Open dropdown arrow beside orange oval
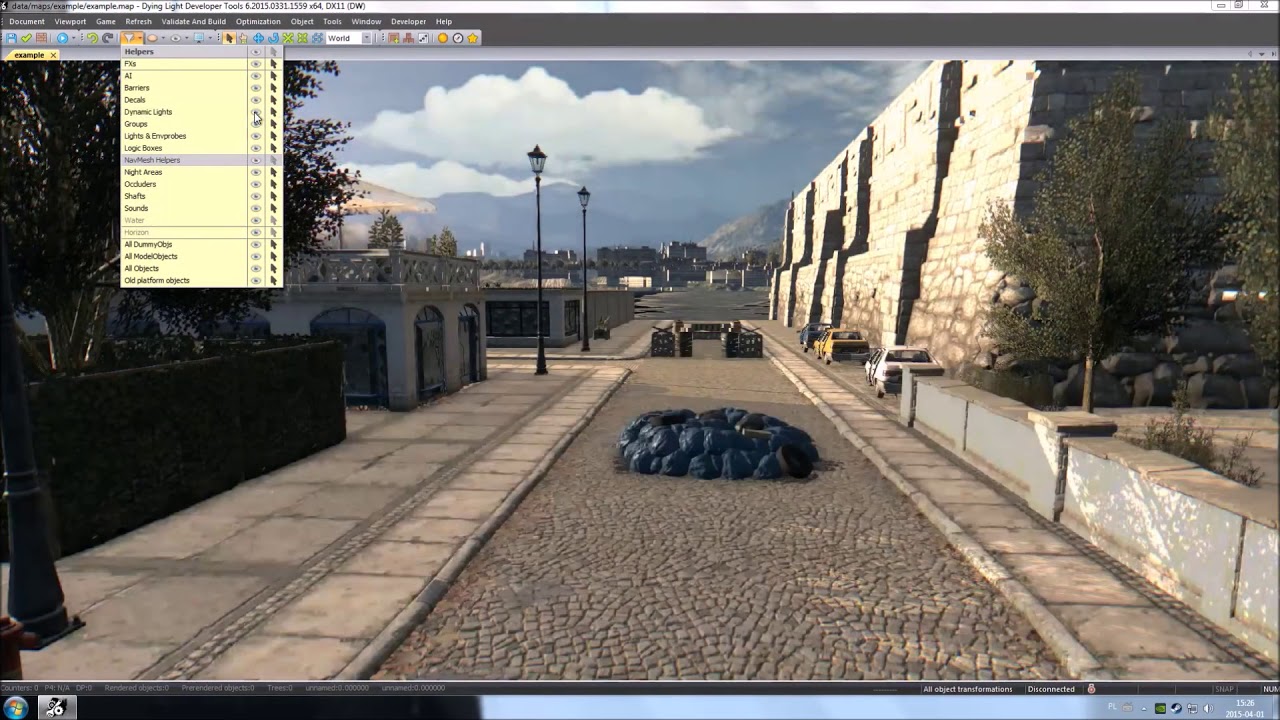This screenshot has width=1280, height=720. tap(163, 38)
